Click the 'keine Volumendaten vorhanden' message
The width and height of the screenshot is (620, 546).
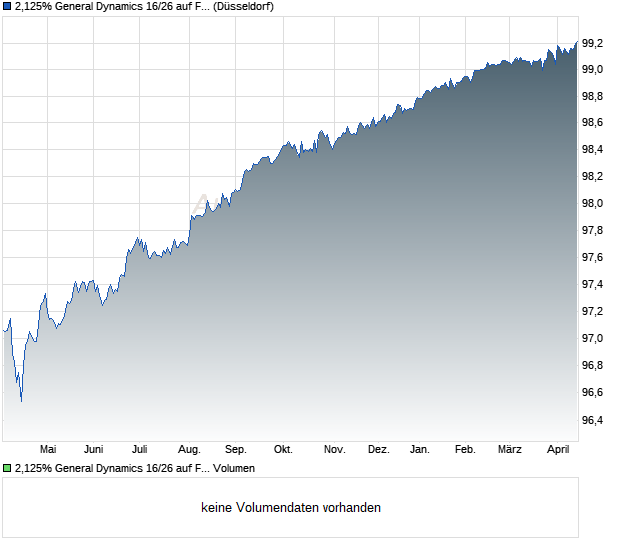[291, 507]
